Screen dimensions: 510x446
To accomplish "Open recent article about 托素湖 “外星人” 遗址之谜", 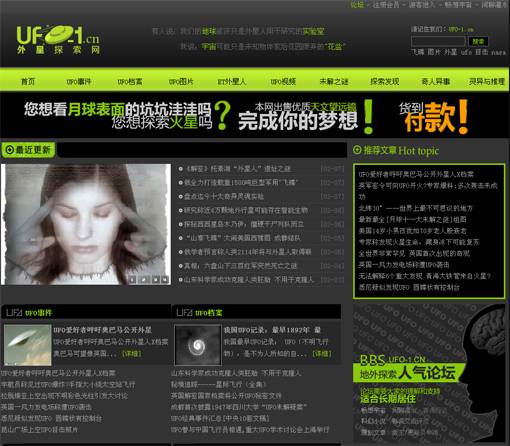I will tap(238, 169).
